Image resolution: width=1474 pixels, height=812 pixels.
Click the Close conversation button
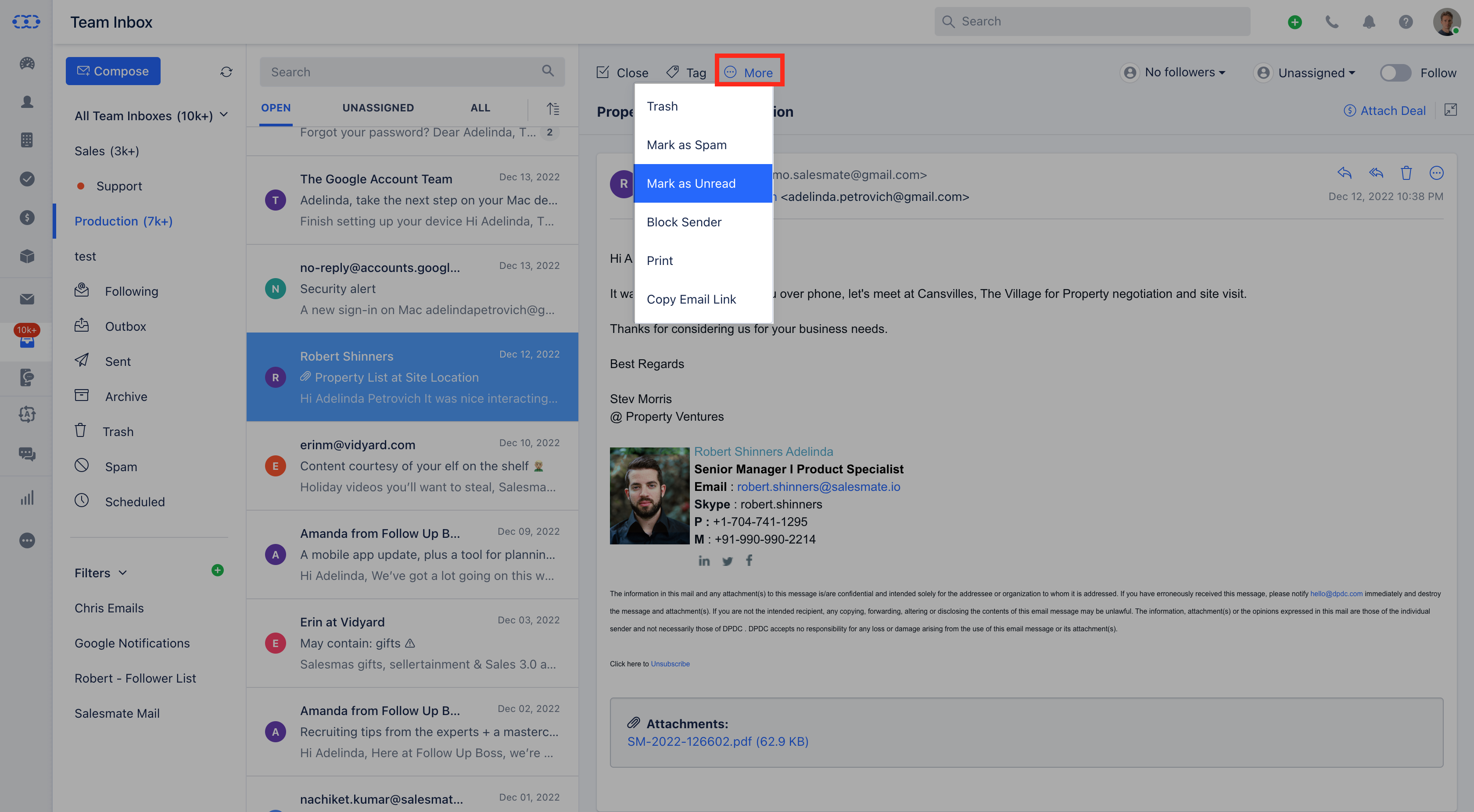622,73
